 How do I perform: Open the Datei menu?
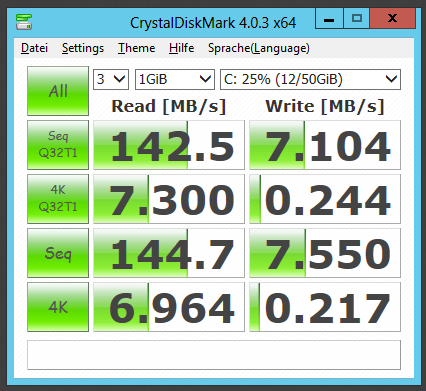pos(34,48)
